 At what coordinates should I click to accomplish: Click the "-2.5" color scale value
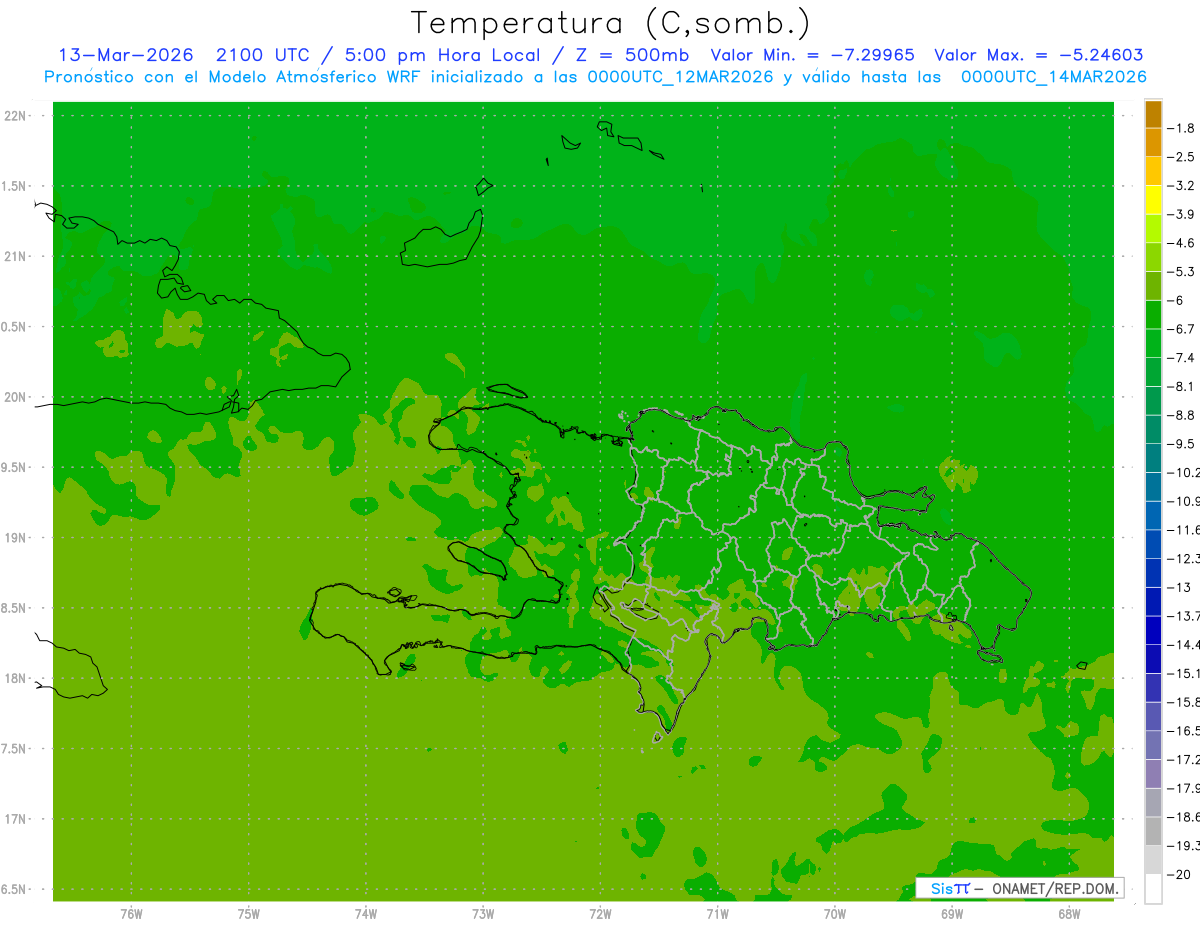tap(1181, 157)
